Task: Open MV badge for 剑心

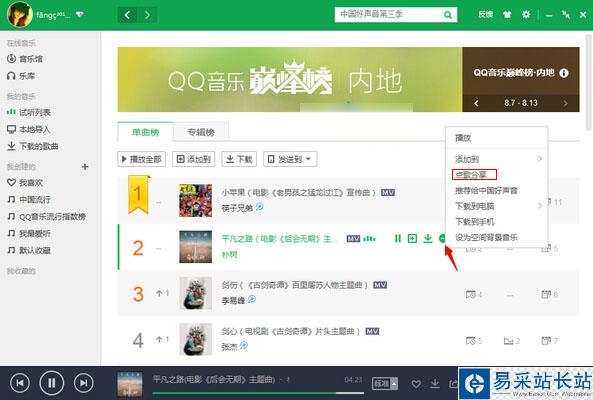Action: click(x=372, y=332)
